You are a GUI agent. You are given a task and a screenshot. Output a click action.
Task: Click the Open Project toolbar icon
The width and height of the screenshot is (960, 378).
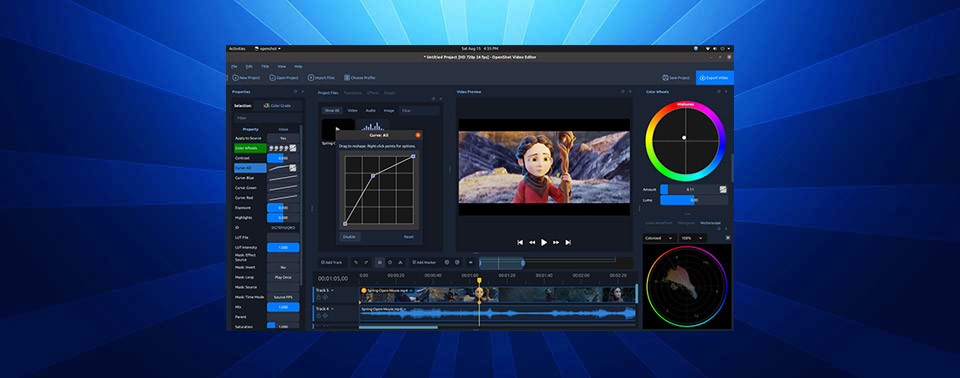[x=273, y=78]
